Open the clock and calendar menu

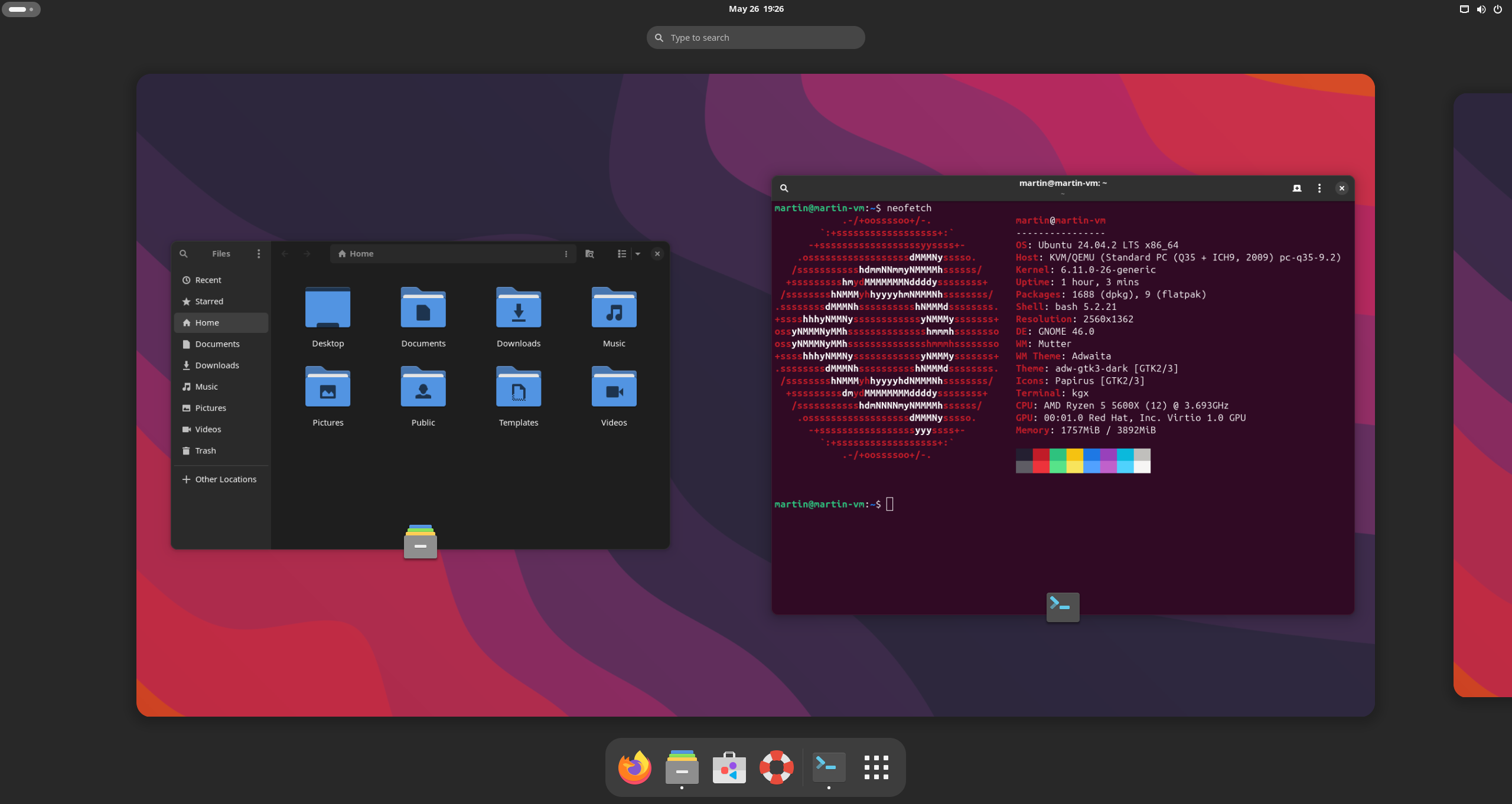(x=756, y=9)
